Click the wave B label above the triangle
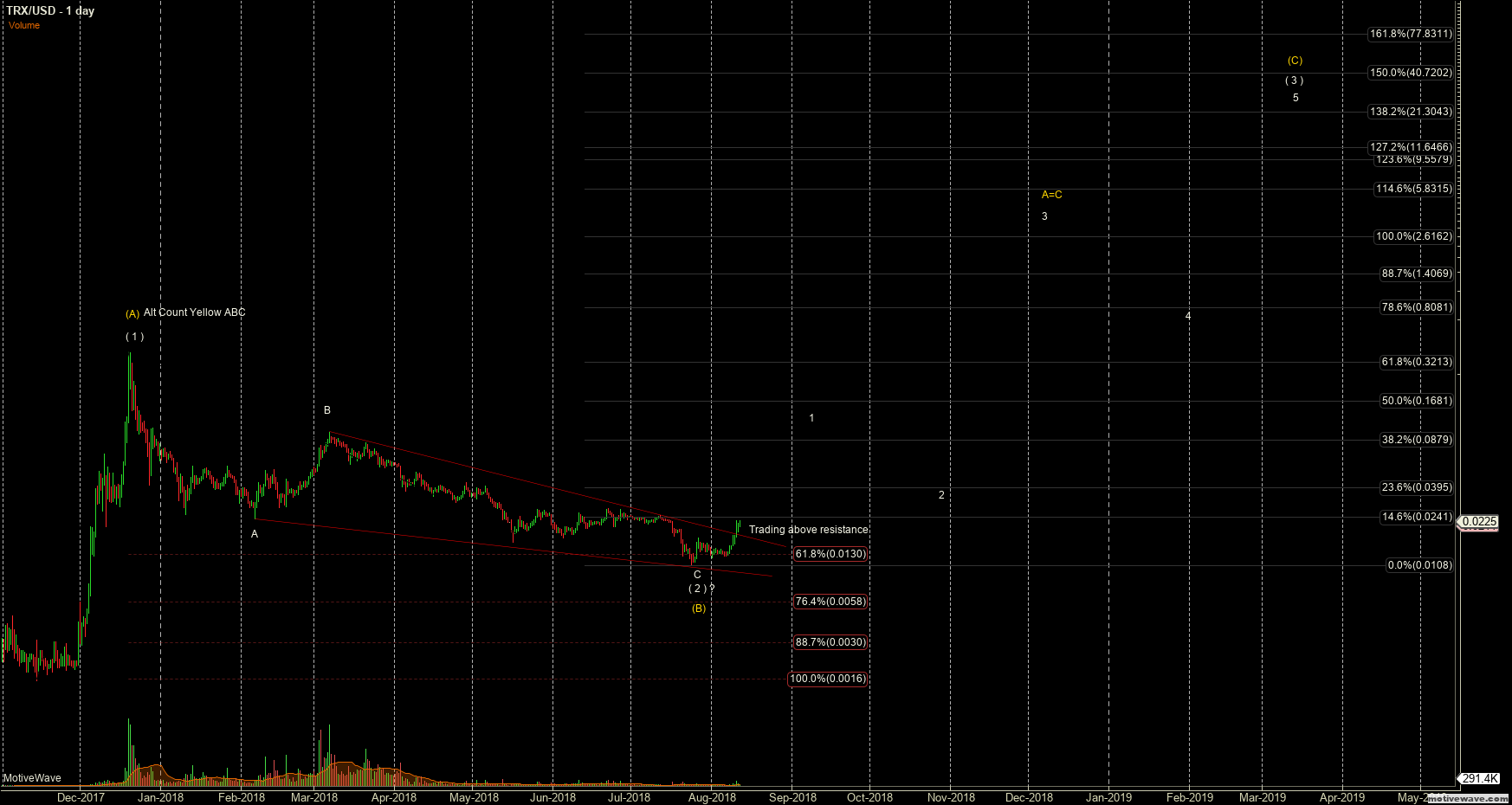The width and height of the screenshot is (1512, 805). pyautogui.click(x=327, y=409)
